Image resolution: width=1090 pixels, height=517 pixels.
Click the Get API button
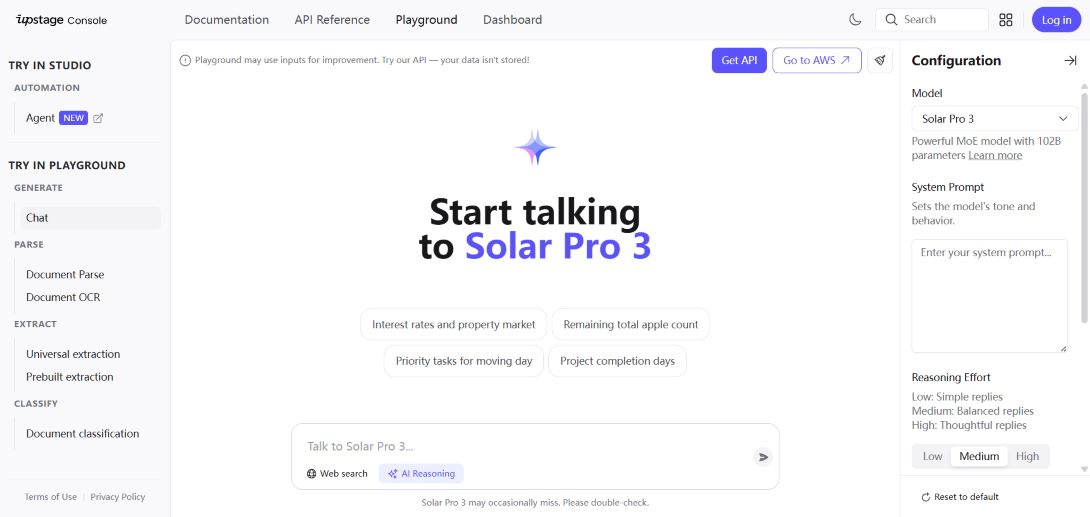739,60
